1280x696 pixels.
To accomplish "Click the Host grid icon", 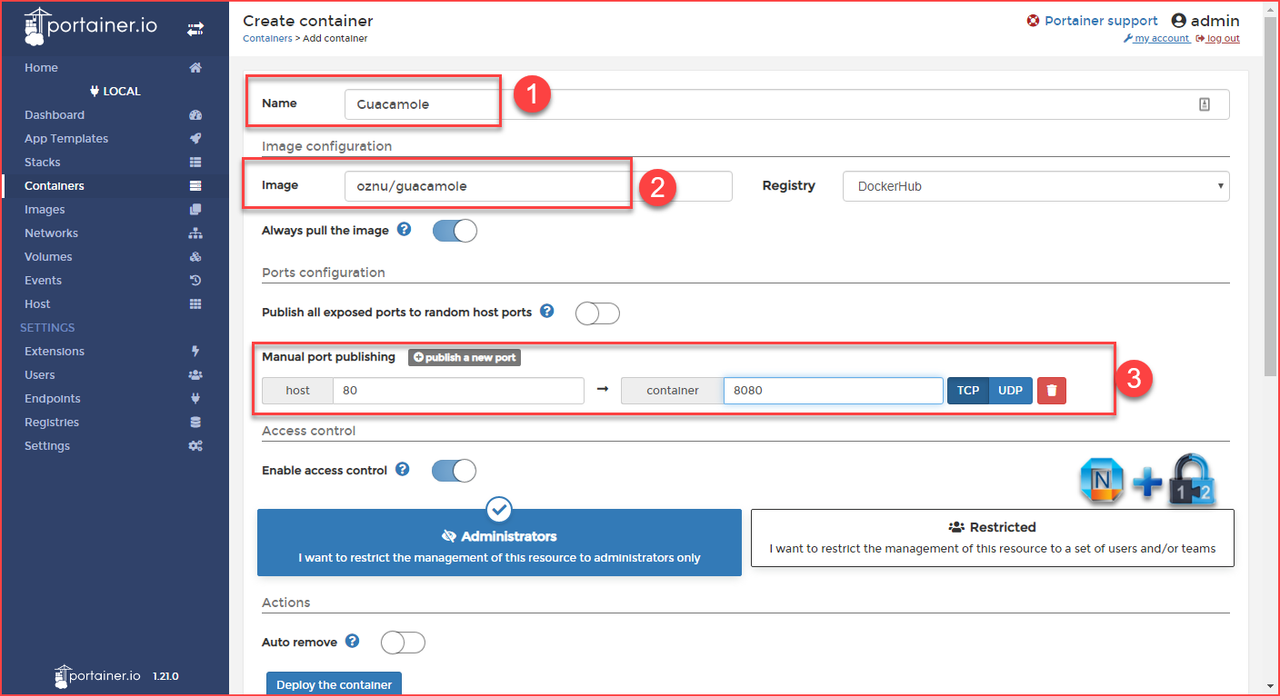I will pos(196,304).
